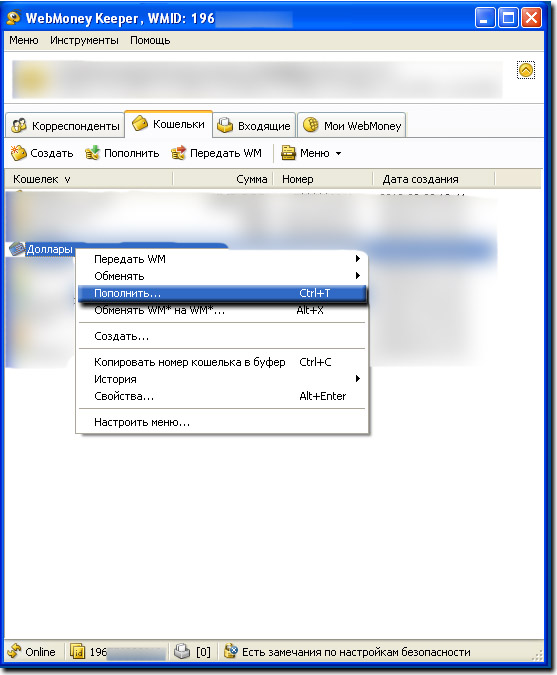Image resolution: width=557 pixels, height=675 pixels.
Task: Choose Пополнить... in the context menu
Action: tap(222, 293)
